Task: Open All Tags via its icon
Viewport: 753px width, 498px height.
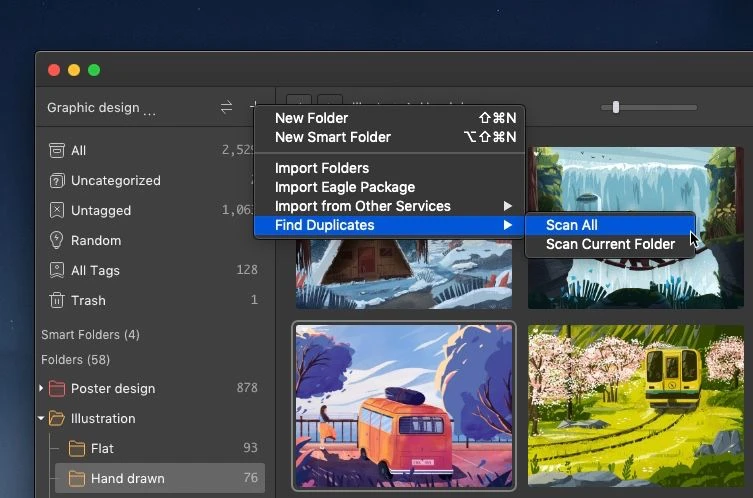Action: click(x=57, y=270)
